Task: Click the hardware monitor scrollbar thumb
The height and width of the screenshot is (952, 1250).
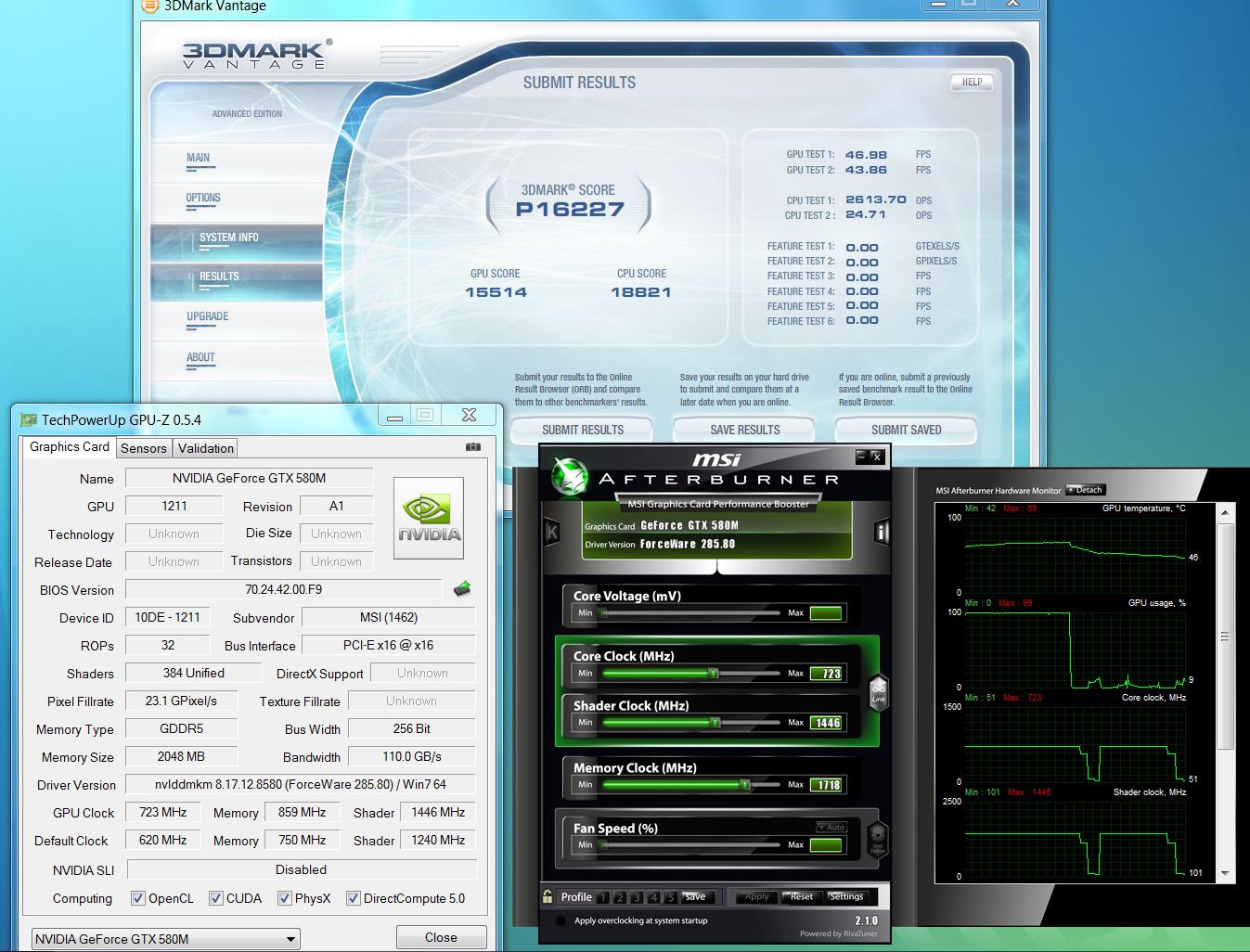Action: tap(1225, 637)
